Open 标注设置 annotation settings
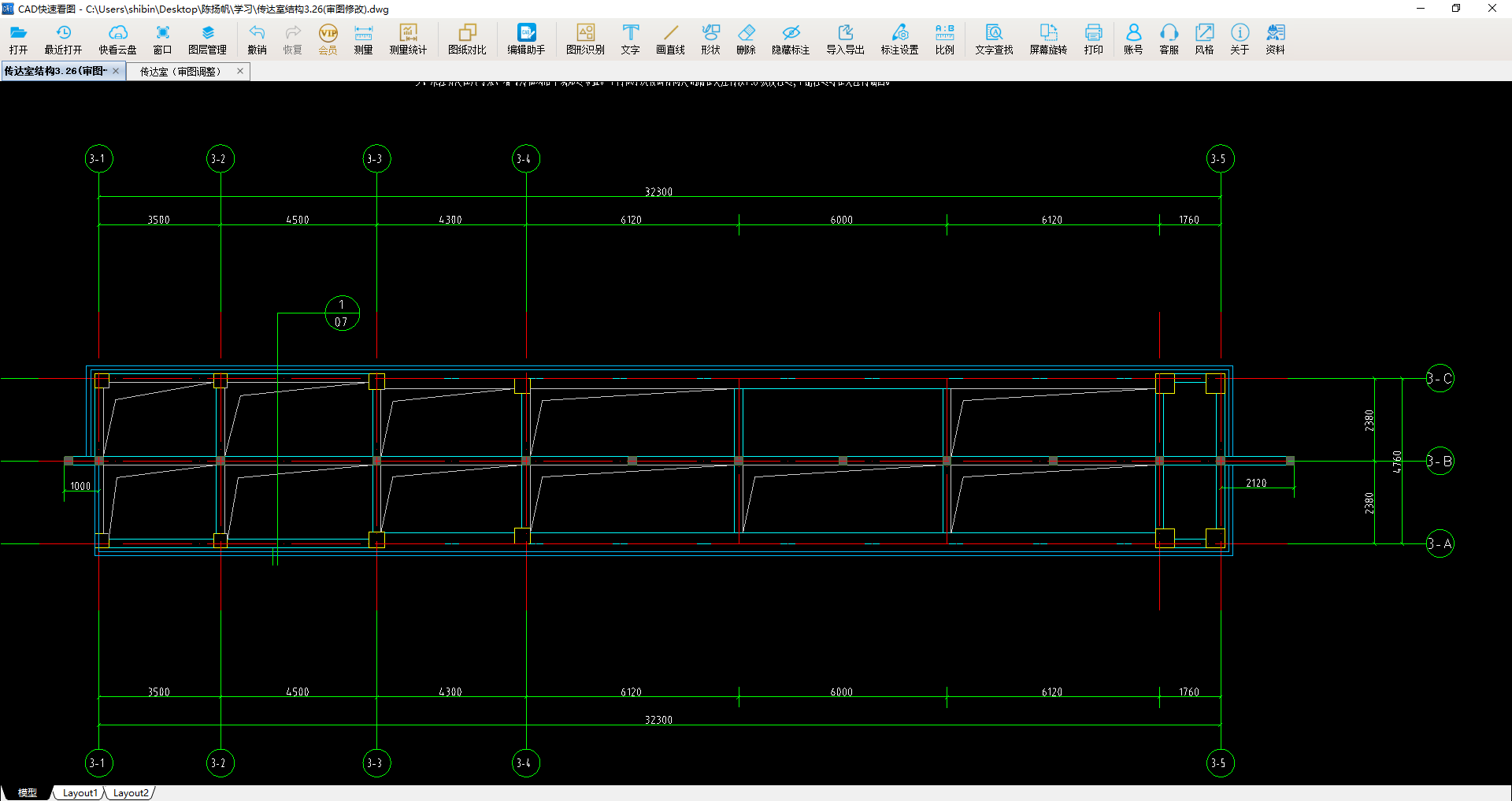Screen dimensions: 1512x801 pos(899,39)
